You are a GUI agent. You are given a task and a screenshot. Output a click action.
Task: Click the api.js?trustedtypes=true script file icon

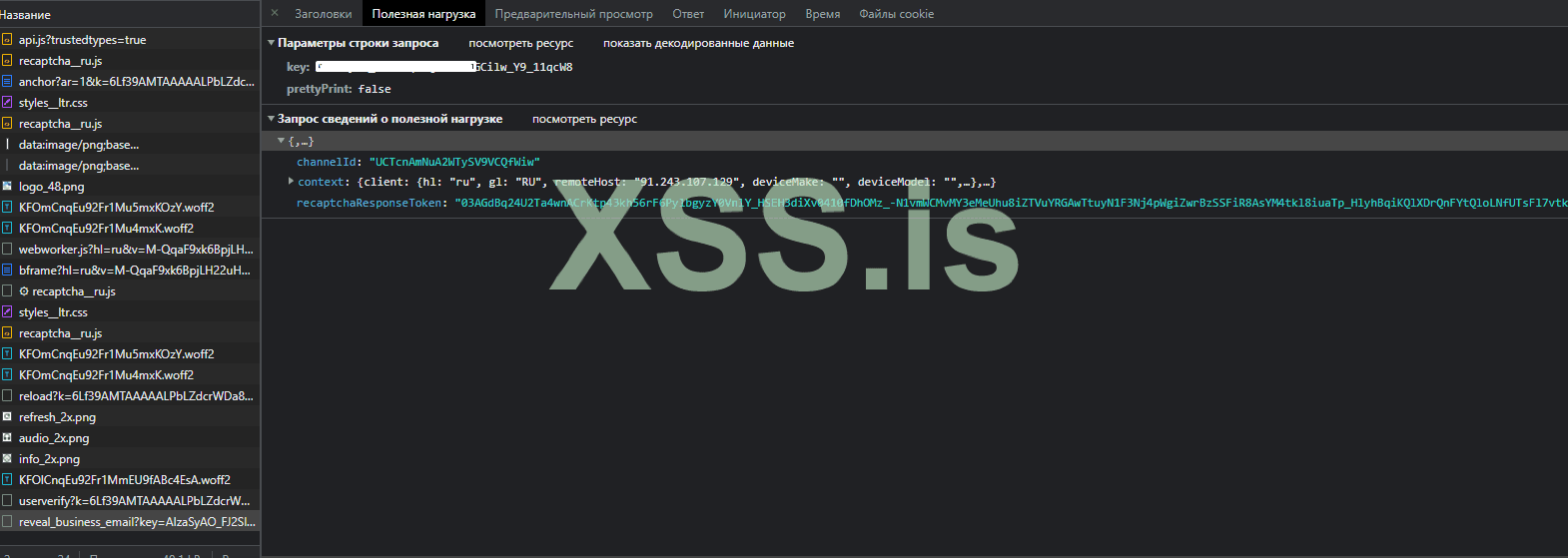pos(7,40)
